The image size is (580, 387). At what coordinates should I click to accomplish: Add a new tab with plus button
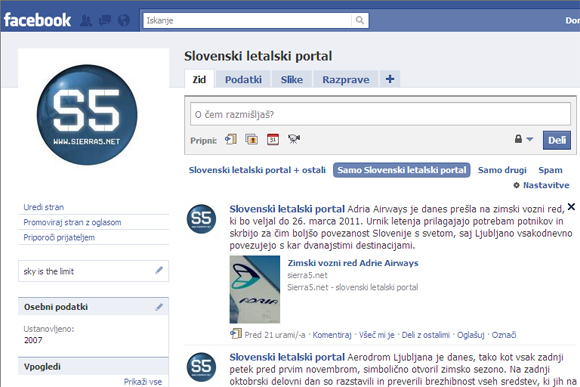390,79
